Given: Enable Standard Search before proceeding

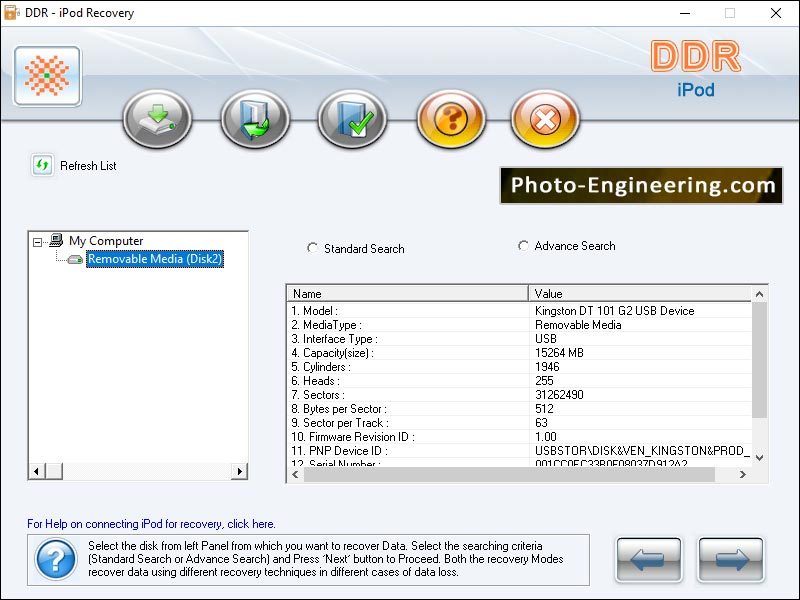Looking at the screenshot, I should 312,248.
